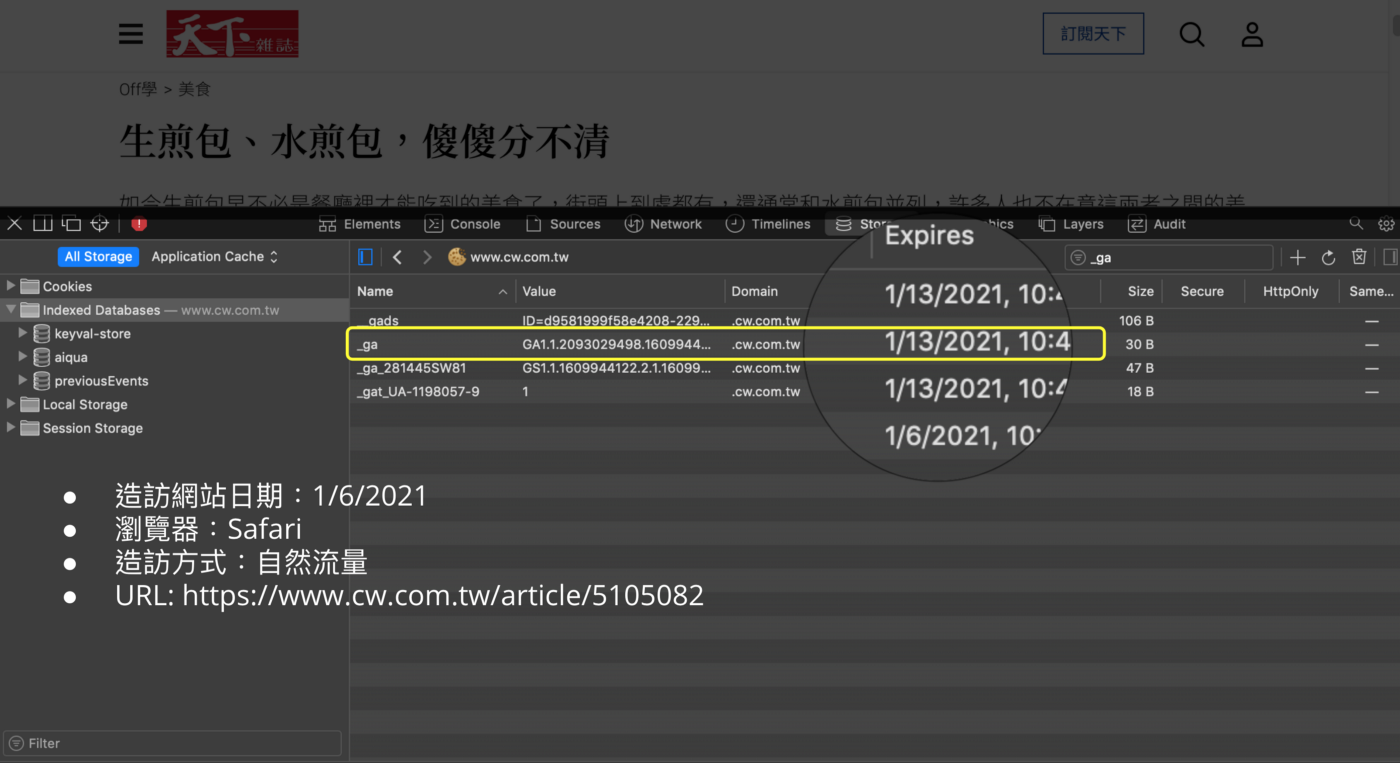Expand the keyval-store database
Screen dimensions: 1400x763
pyautogui.click(x=23, y=333)
